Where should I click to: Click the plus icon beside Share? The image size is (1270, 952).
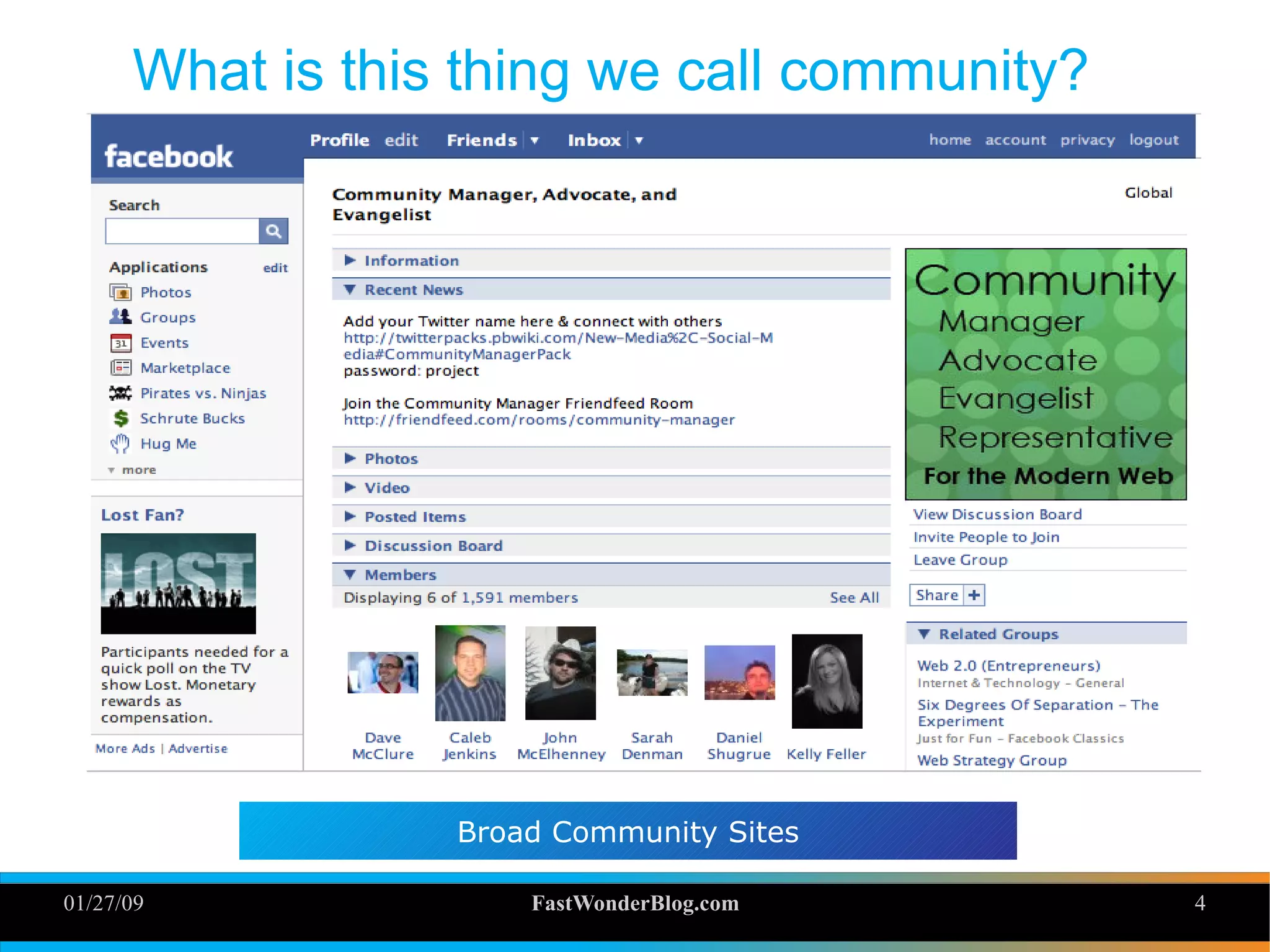point(974,595)
